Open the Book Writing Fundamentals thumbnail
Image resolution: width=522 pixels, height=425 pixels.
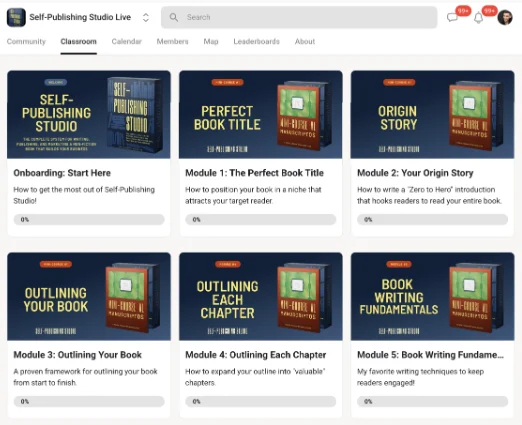(x=432, y=296)
